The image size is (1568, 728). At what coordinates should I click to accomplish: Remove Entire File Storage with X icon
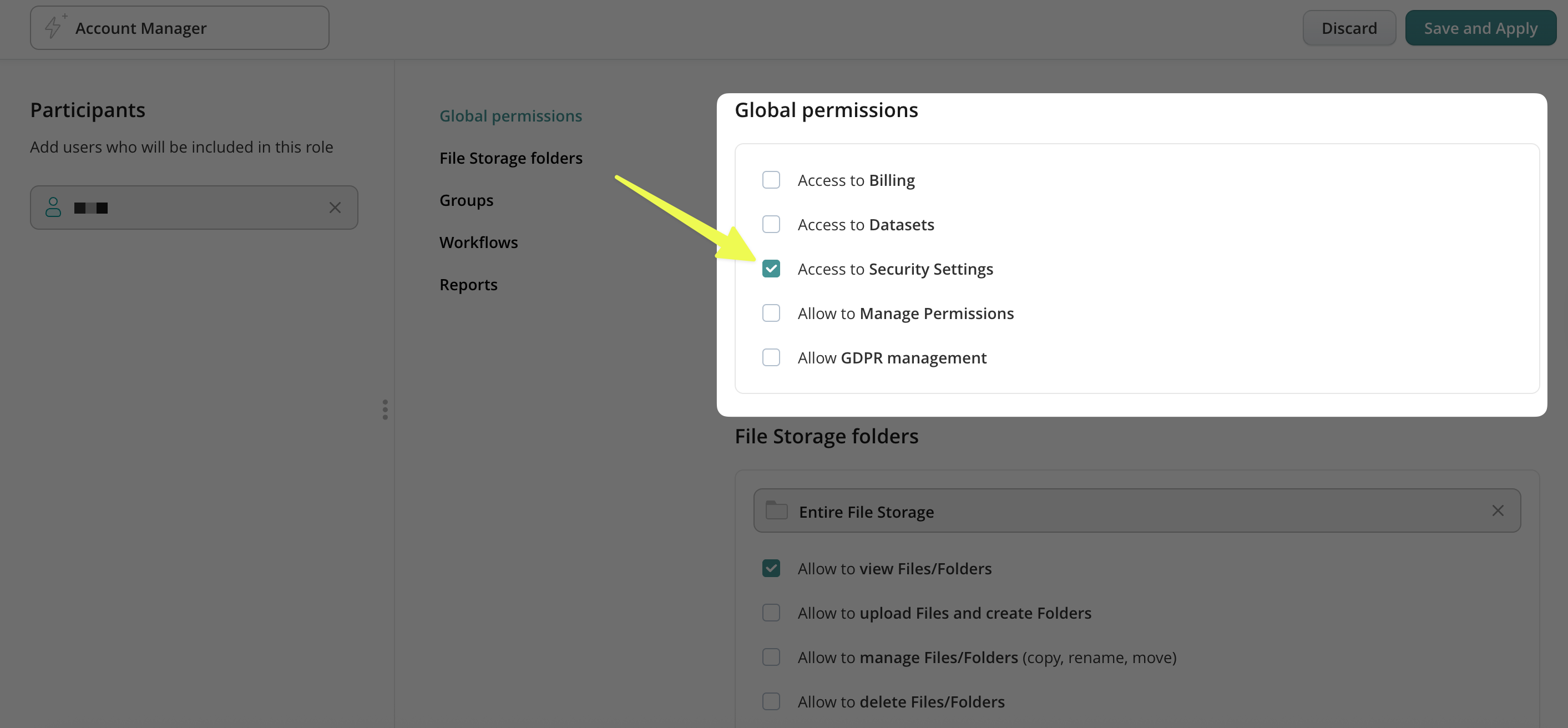point(1498,510)
